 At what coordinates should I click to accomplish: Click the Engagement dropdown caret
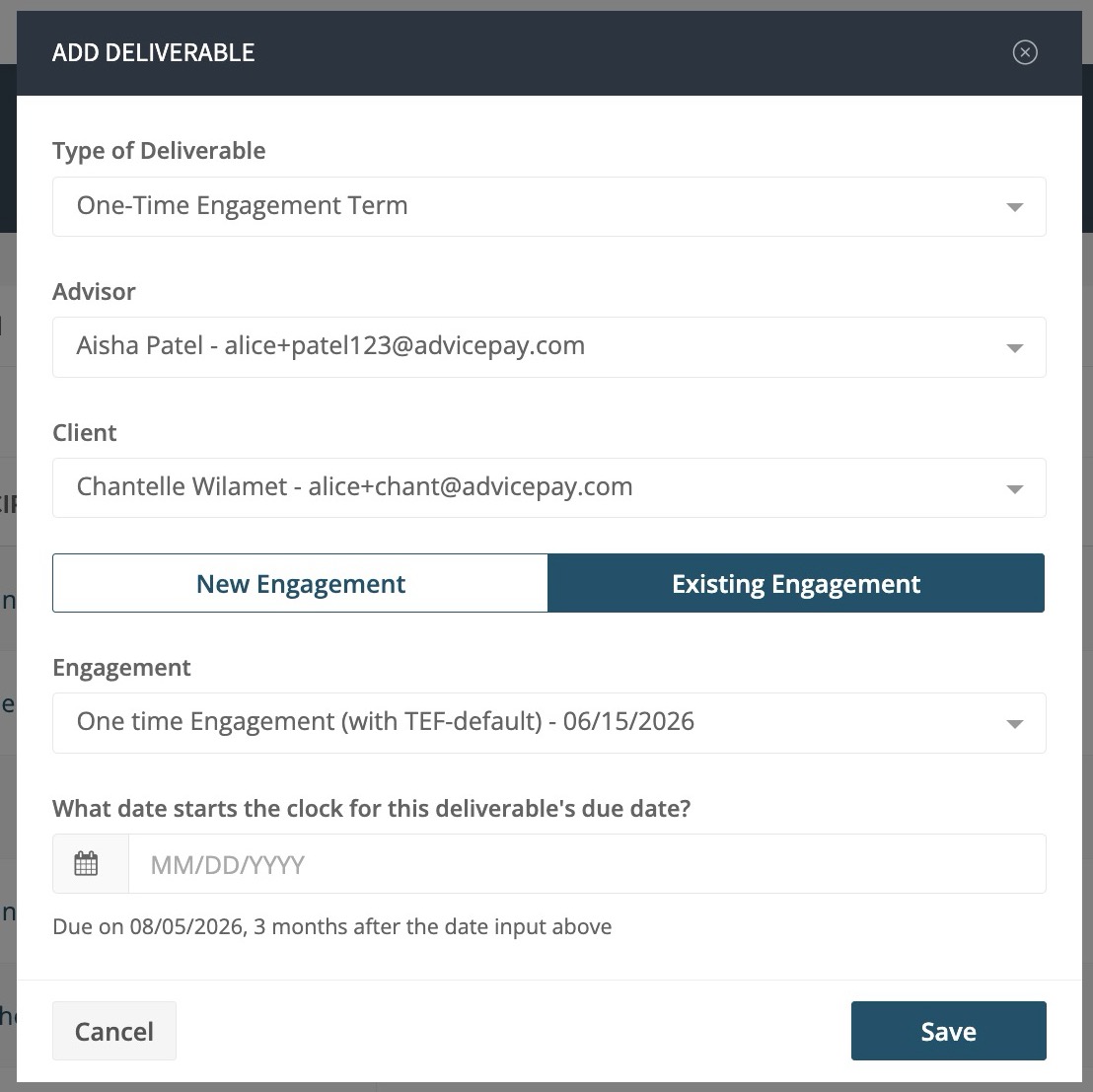click(x=1015, y=724)
